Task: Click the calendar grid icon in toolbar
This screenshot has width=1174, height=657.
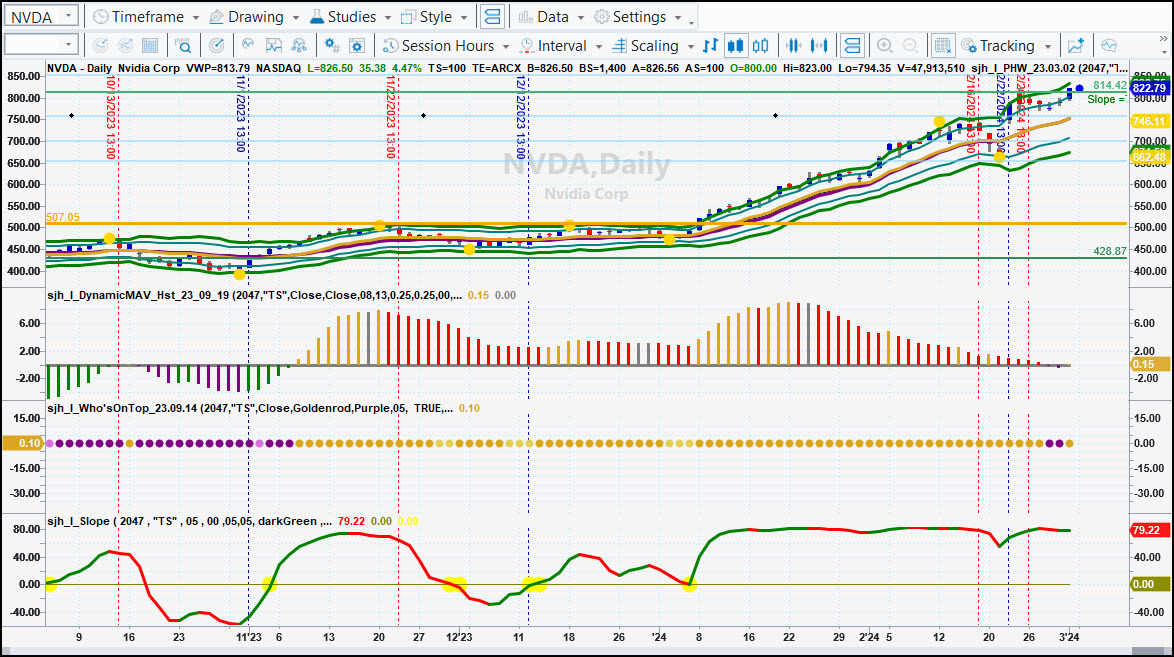Action: click(150, 46)
